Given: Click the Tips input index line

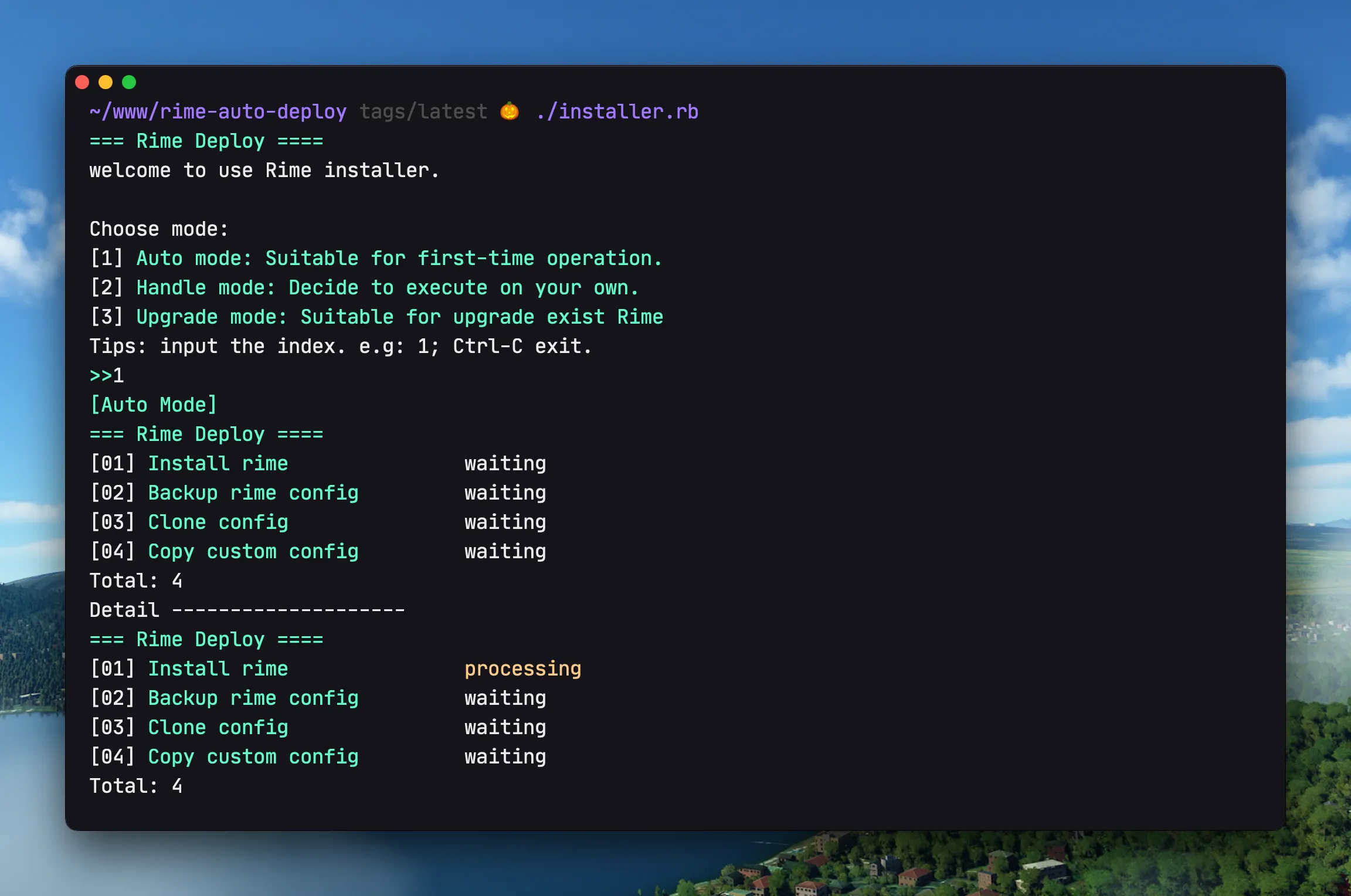Looking at the screenshot, I should pos(340,346).
